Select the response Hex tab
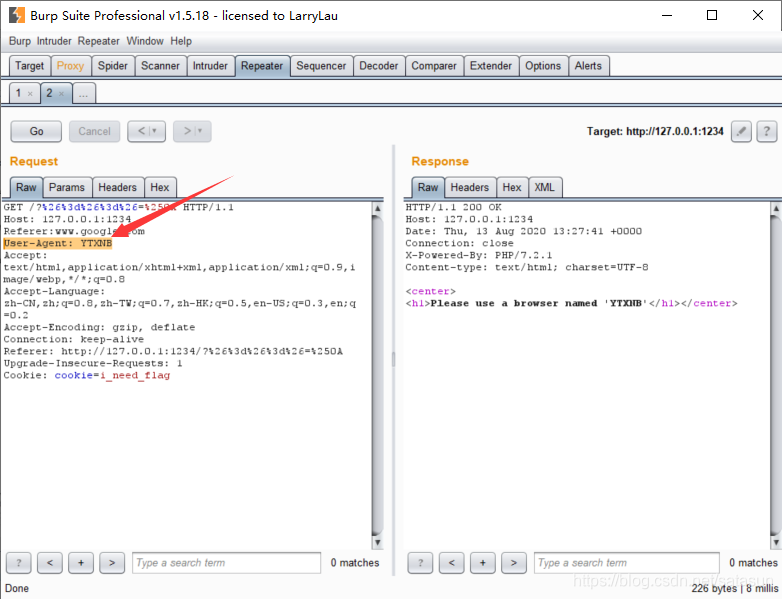 click(x=512, y=188)
